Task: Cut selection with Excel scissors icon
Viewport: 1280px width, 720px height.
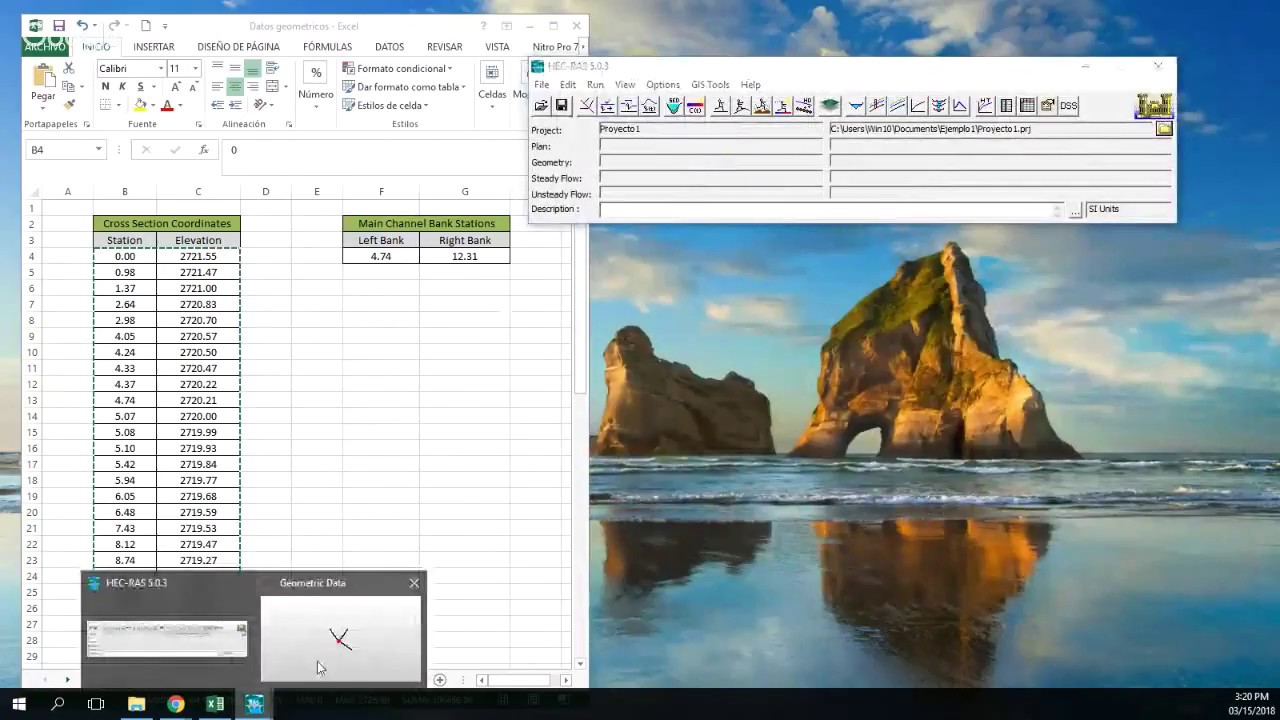Action: [68, 68]
